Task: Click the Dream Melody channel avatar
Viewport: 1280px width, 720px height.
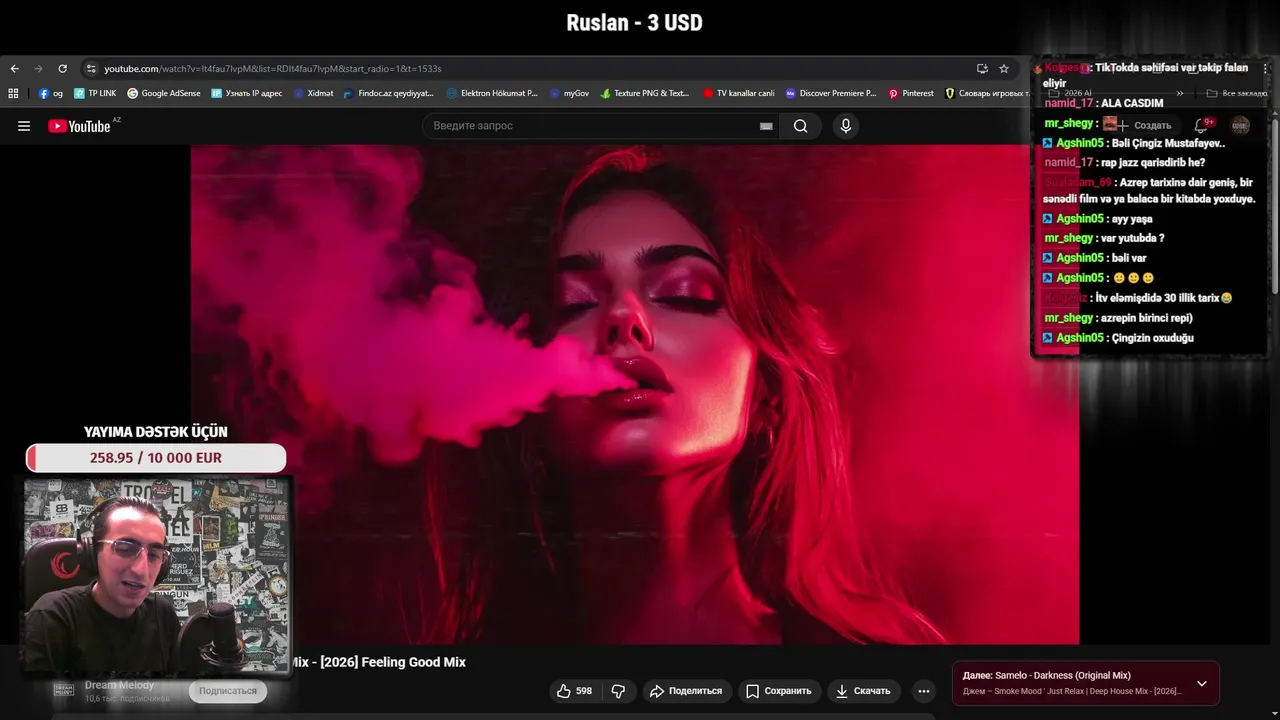Action: pyautogui.click(x=64, y=690)
